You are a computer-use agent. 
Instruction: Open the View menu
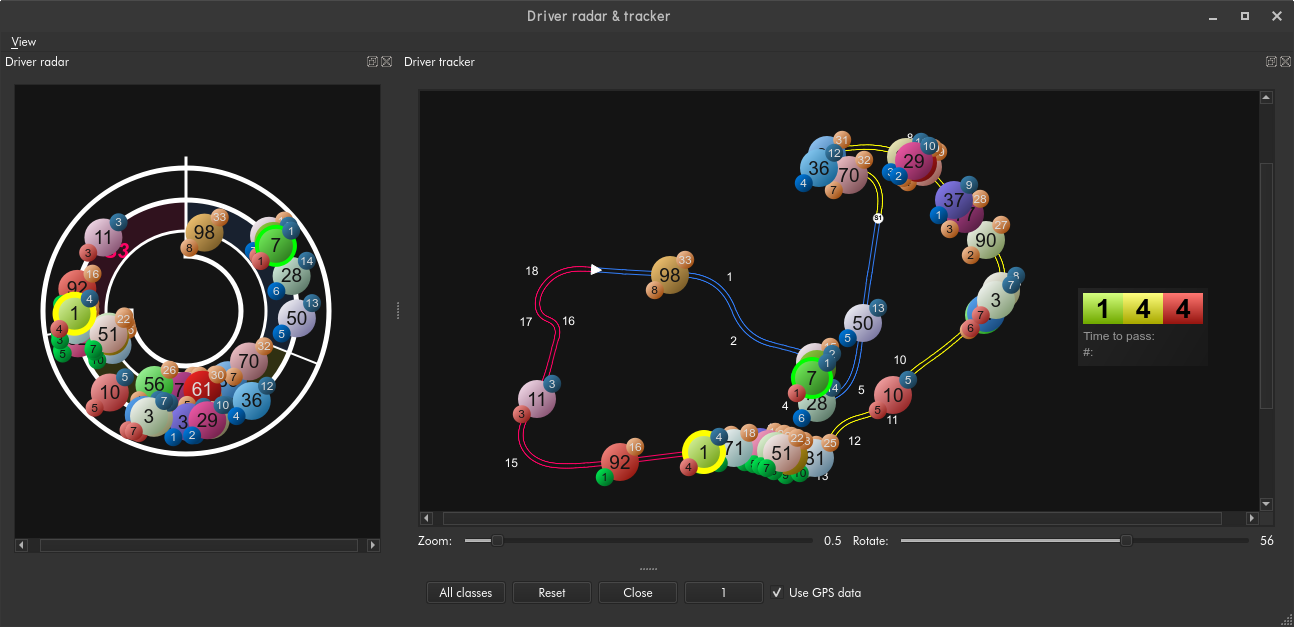click(x=23, y=42)
